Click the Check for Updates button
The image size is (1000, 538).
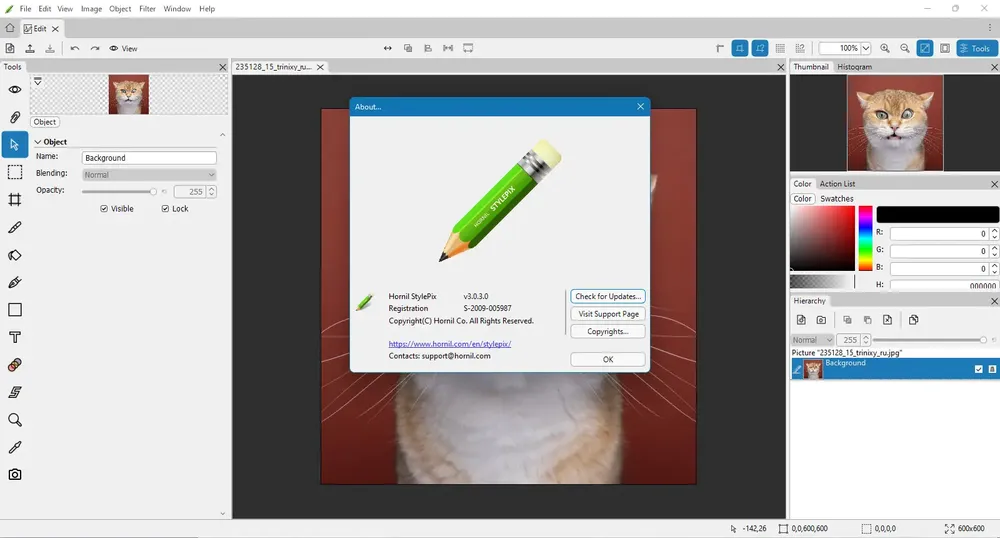608,296
